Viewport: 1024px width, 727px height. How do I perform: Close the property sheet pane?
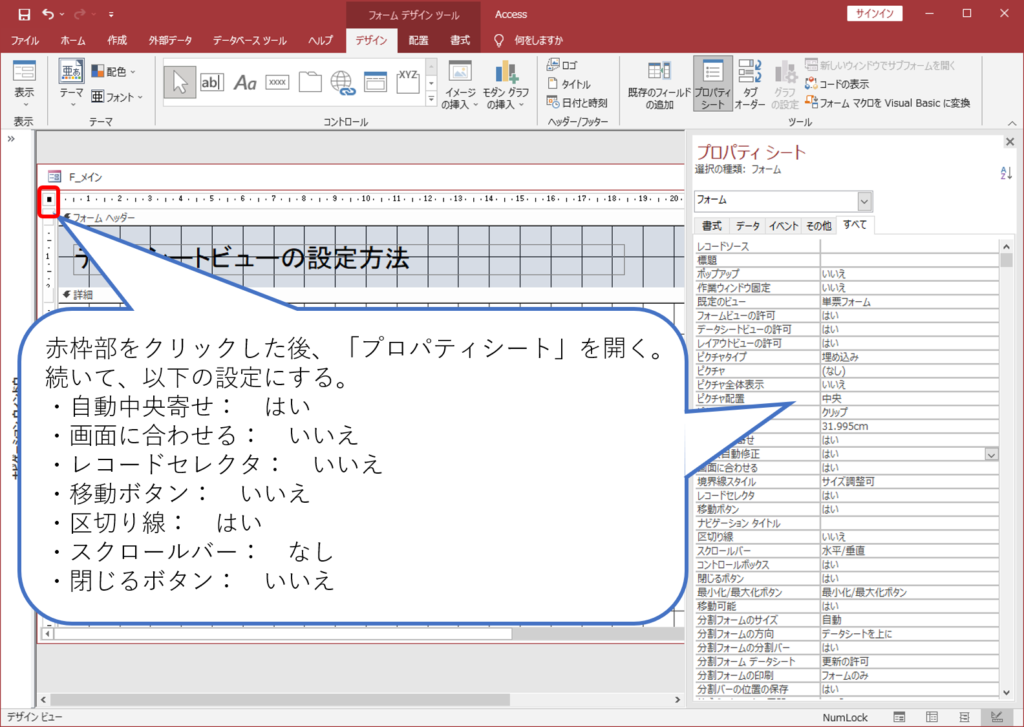(1010, 142)
